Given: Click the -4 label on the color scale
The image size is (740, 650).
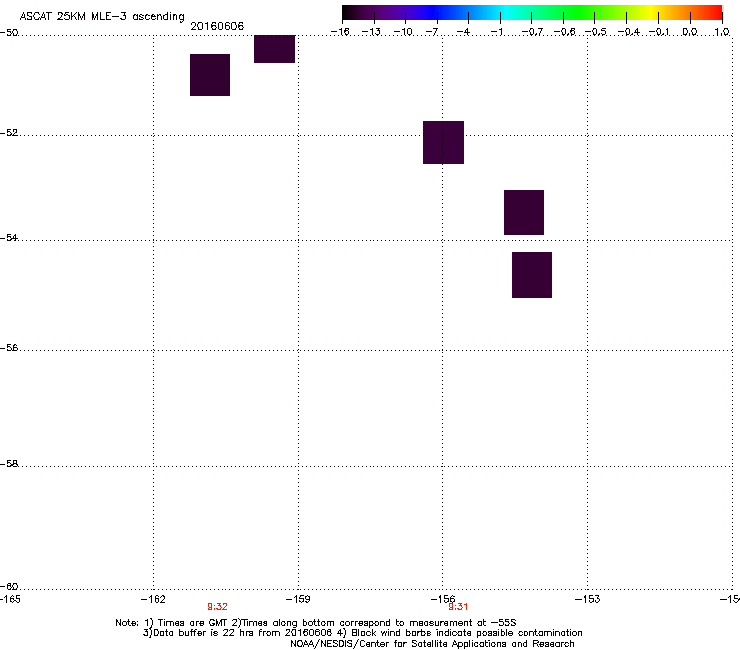Looking at the screenshot, I should tap(463, 32).
